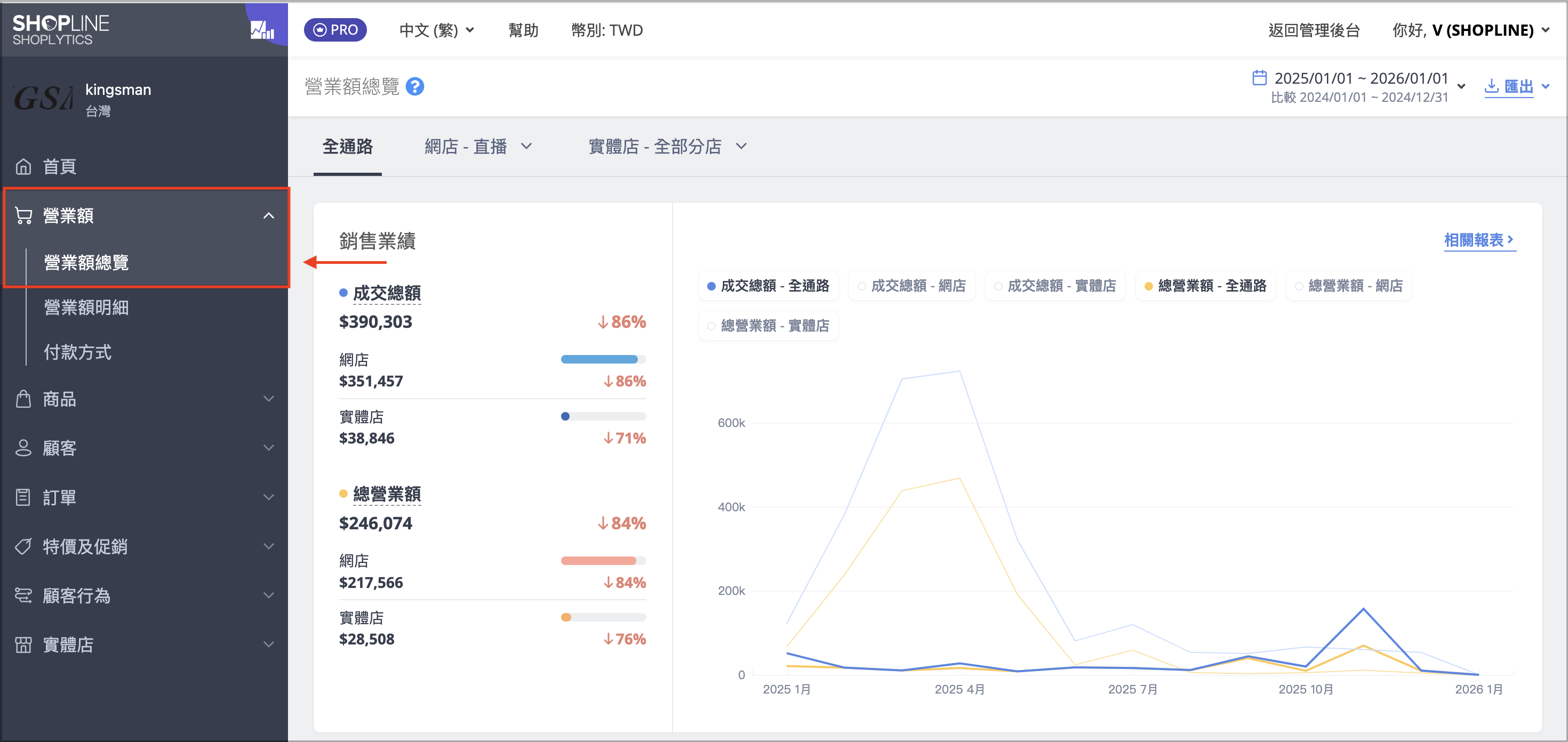This screenshot has height=742, width=1568.
Task: Toggle 成交總額 - 網店 chart series
Action: coord(911,285)
